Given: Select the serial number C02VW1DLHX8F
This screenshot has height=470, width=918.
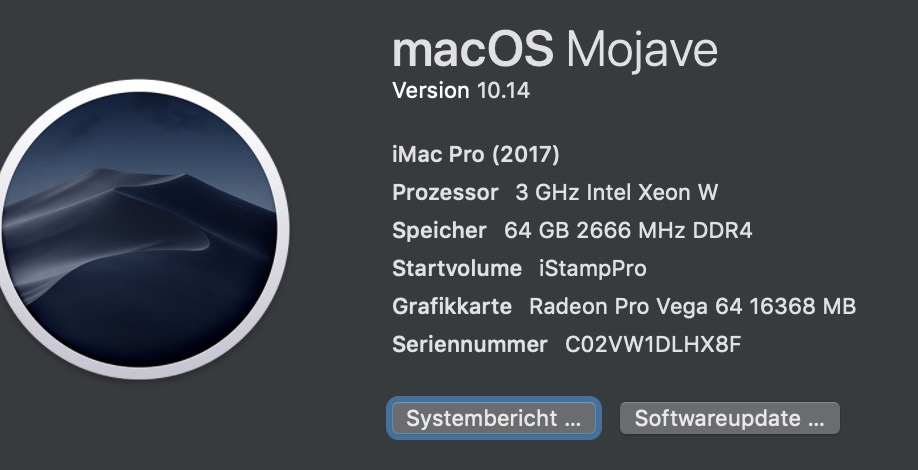Looking at the screenshot, I should coord(653,345).
